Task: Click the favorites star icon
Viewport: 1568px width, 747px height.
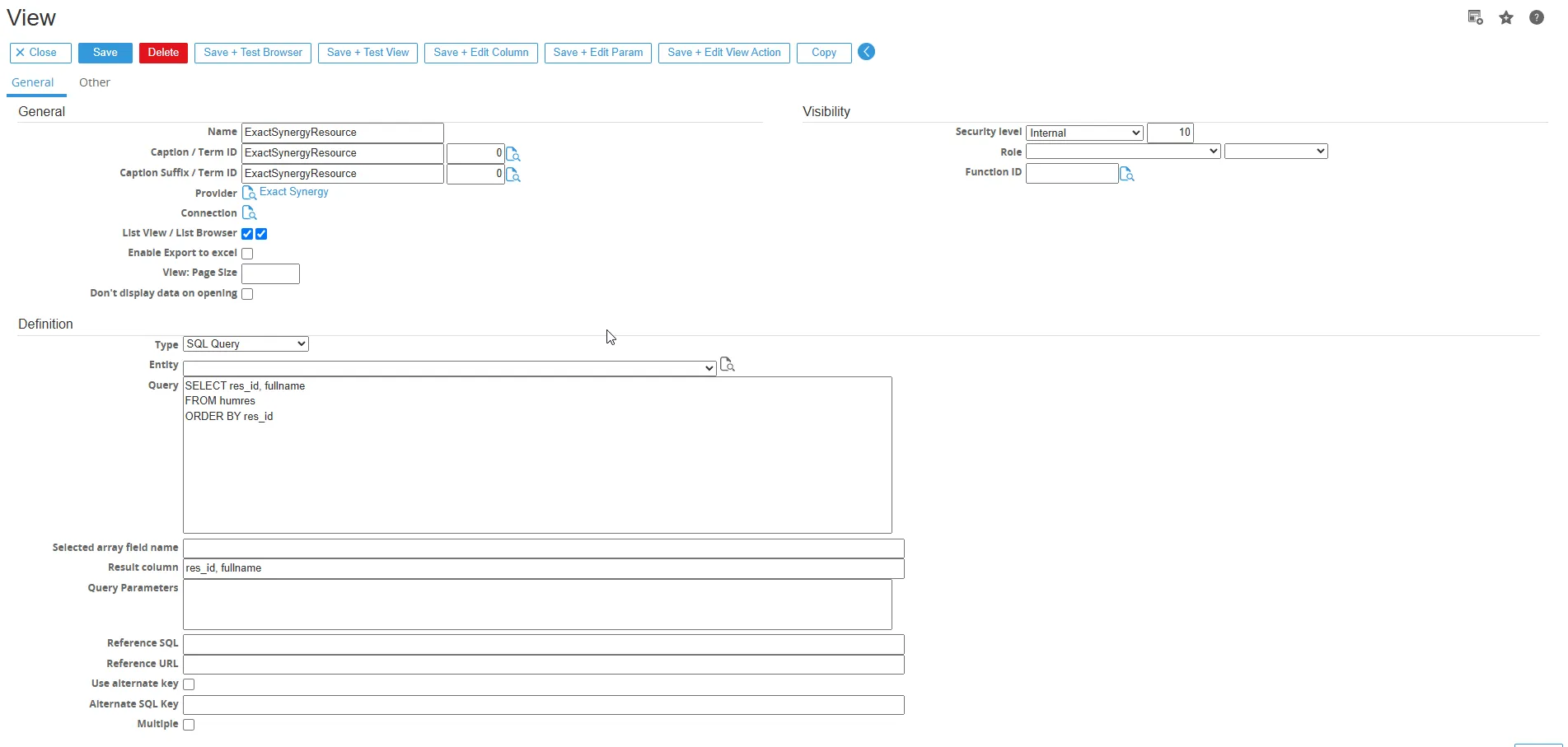Action: [x=1506, y=18]
